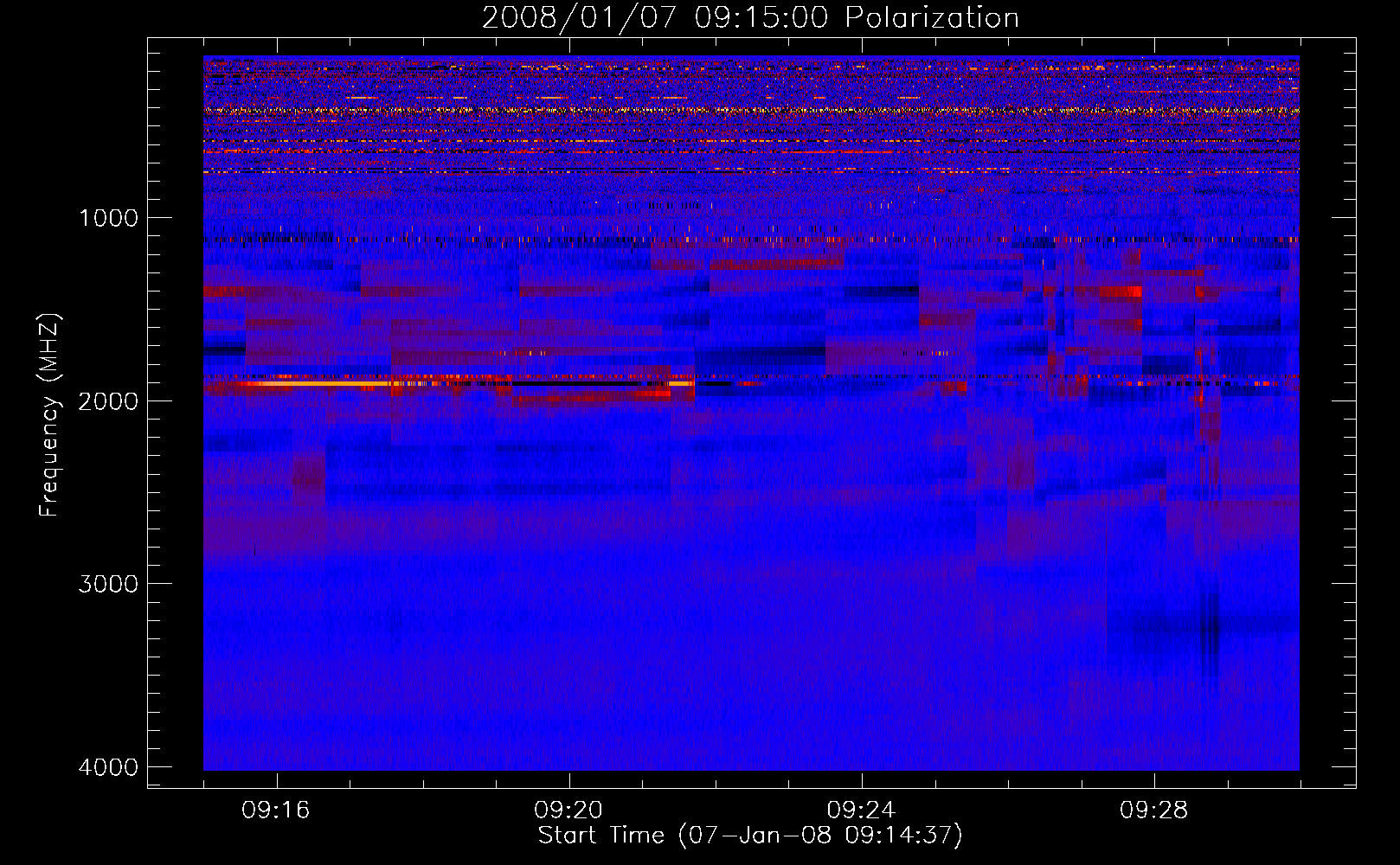The image size is (1400, 865).
Task: Click the 09:24 time tick label
Action: [x=861, y=811]
